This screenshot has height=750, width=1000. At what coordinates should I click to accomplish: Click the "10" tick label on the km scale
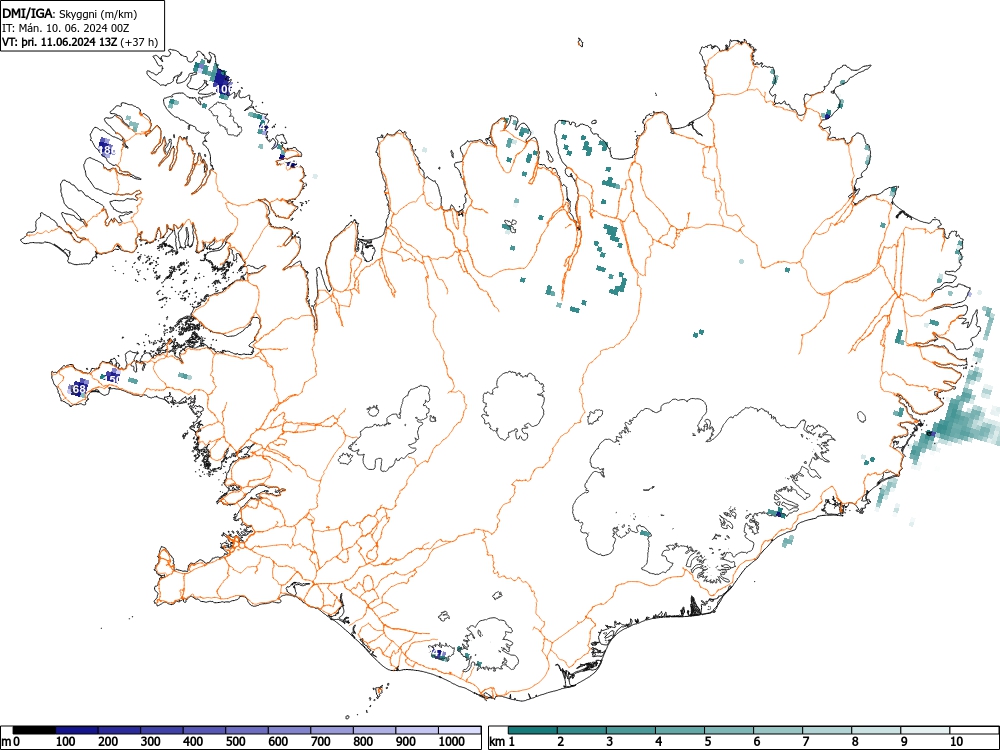[x=957, y=742]
